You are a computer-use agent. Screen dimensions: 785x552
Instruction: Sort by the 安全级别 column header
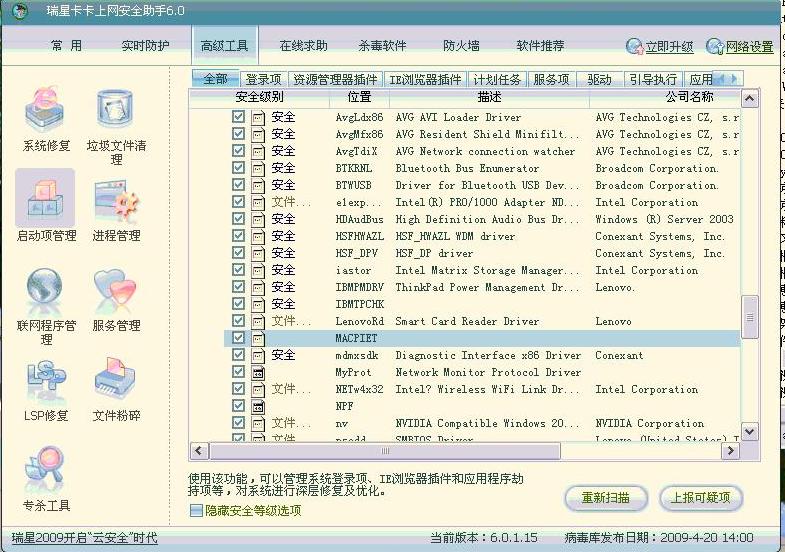tap(259, 97)
